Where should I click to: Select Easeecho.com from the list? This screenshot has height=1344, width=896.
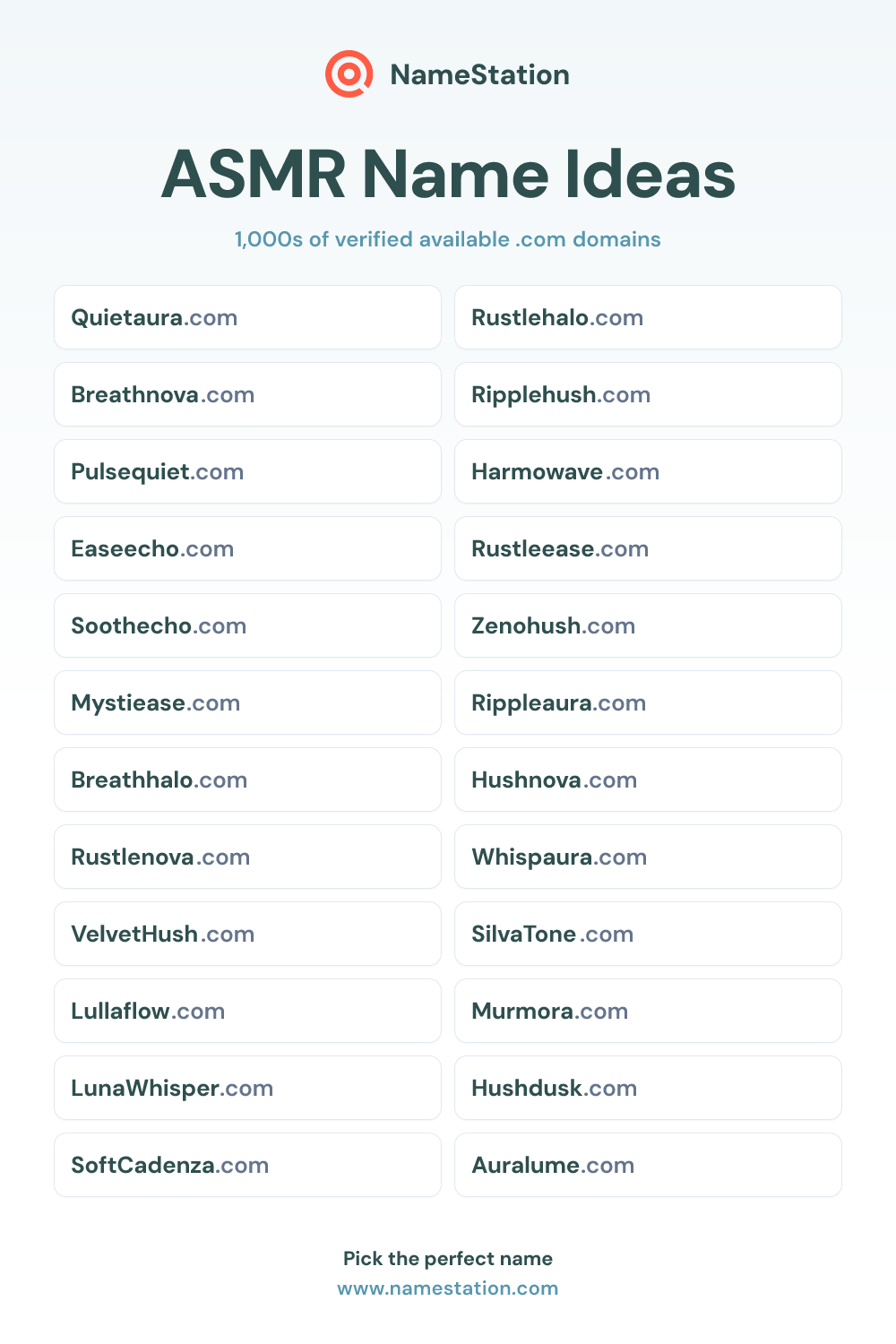point(247,548)
